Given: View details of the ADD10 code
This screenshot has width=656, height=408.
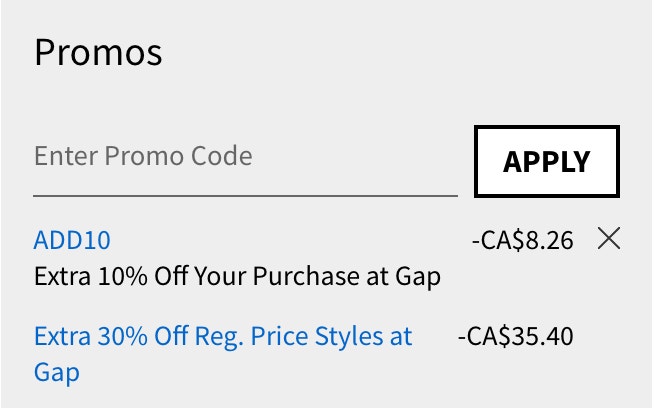Looking at the screenshot, I should point(72,240).
